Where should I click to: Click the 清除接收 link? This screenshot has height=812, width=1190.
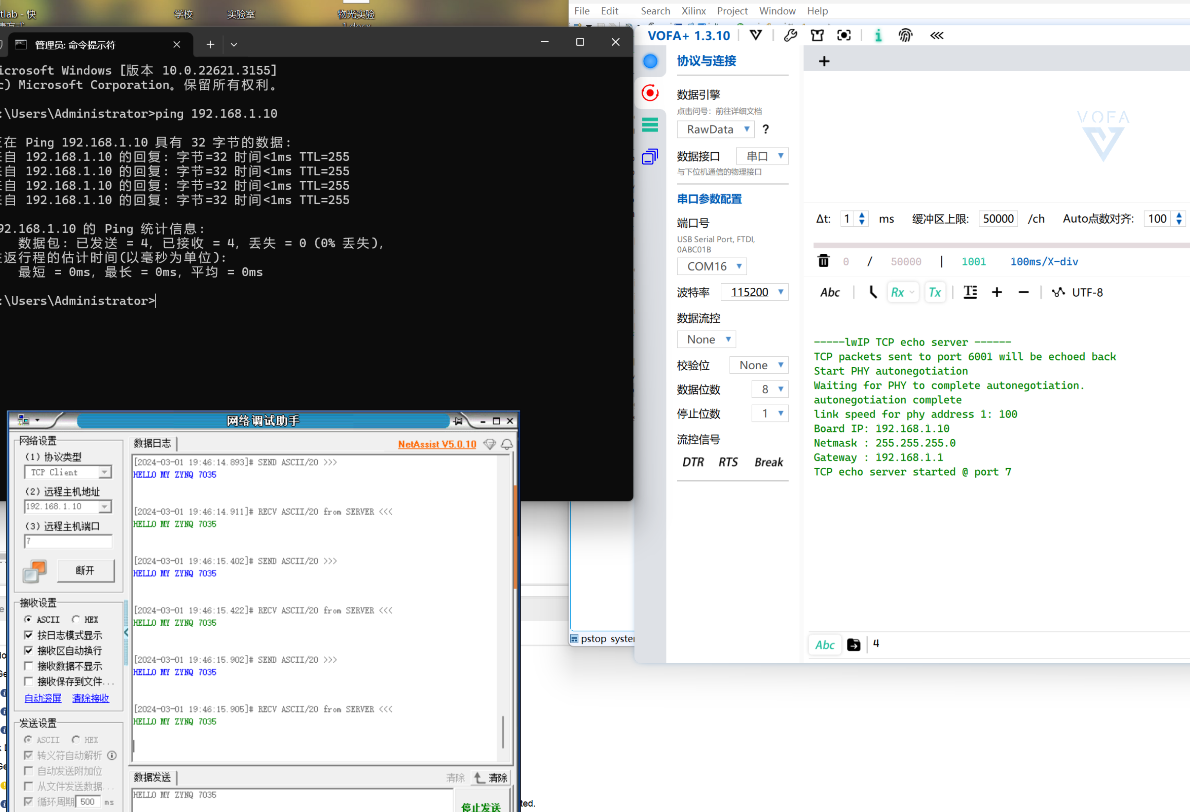(x=90, y=698)
